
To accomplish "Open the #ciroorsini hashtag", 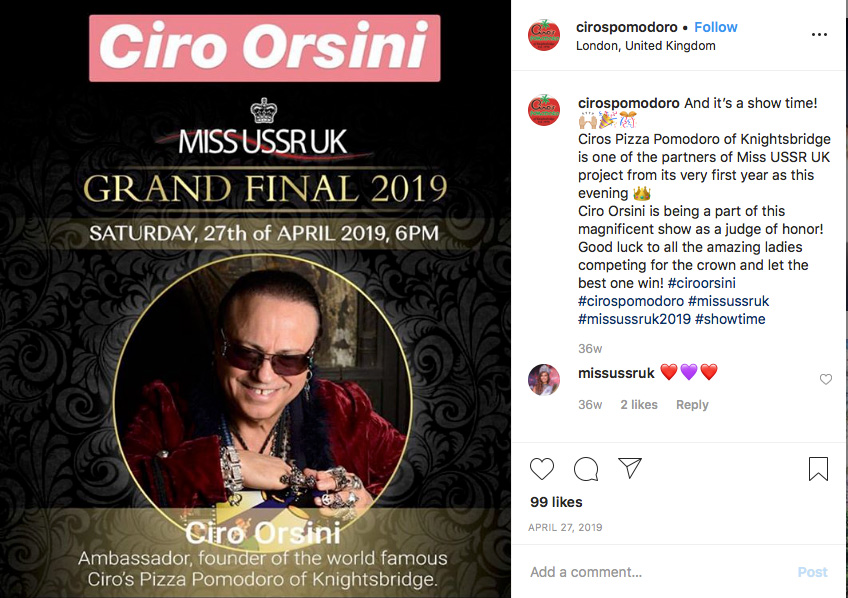I will point(701,283).
